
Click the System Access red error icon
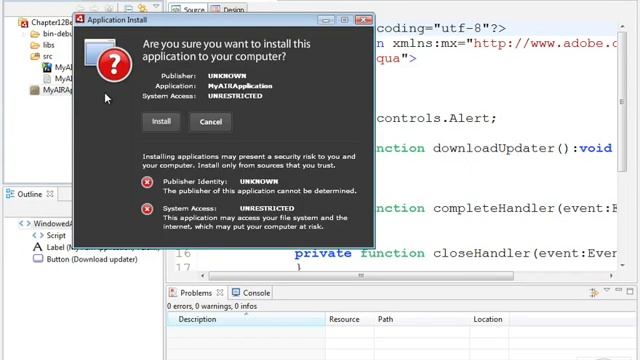tap(147, 209)
